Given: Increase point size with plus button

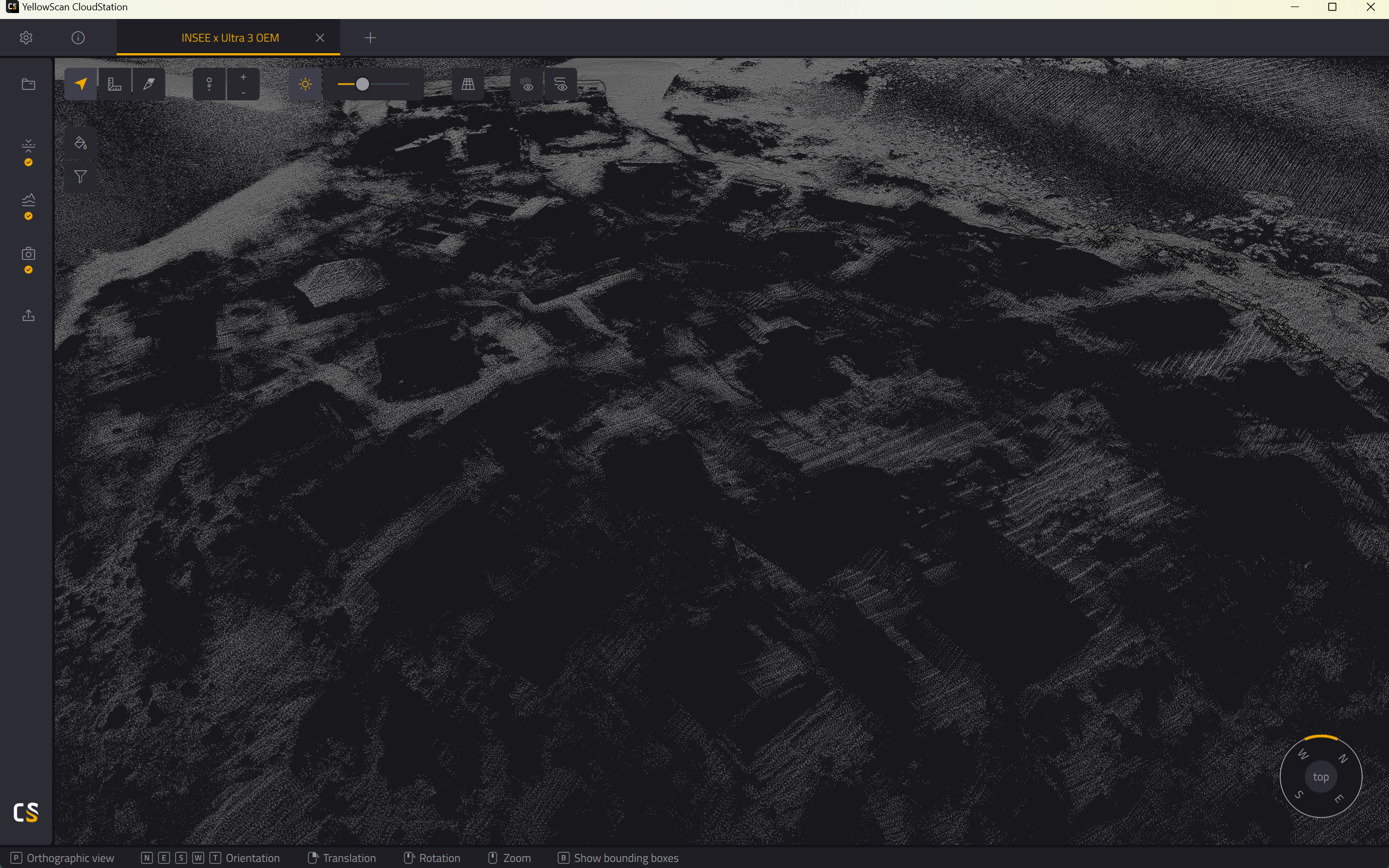Looking at the screenshot, I should click(x=244, y=77).
